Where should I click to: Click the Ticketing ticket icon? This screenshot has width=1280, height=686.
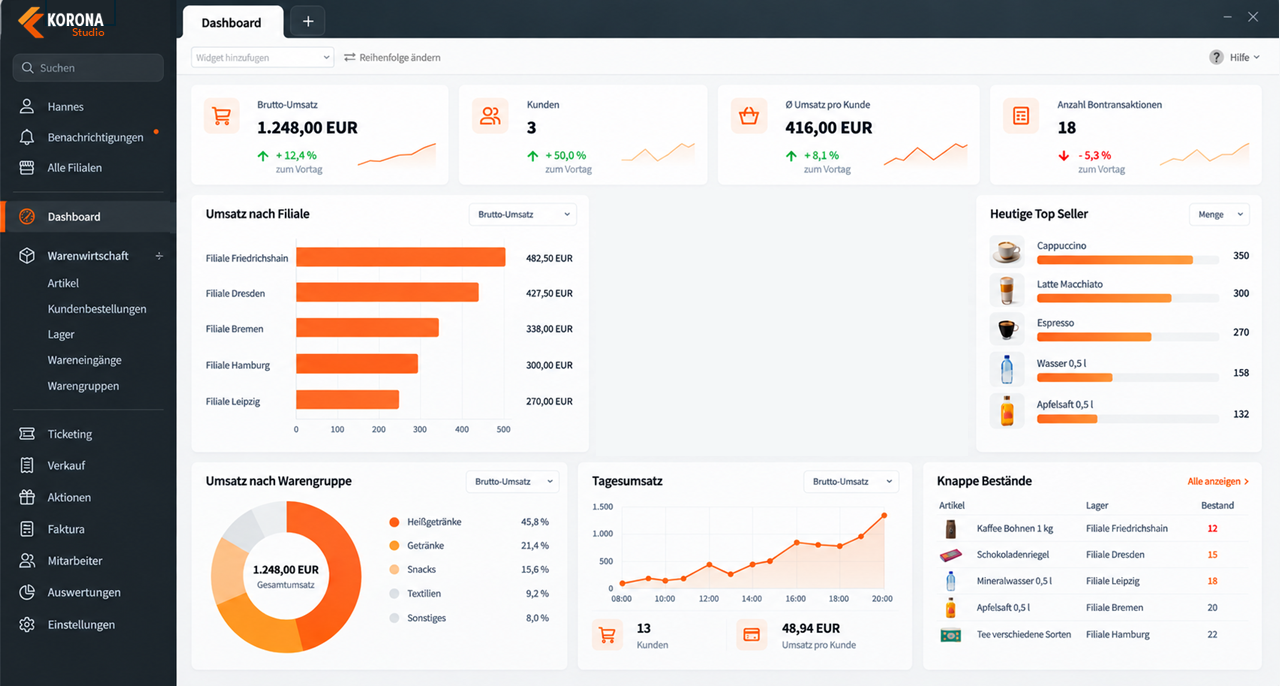click(x=27, y=434)
